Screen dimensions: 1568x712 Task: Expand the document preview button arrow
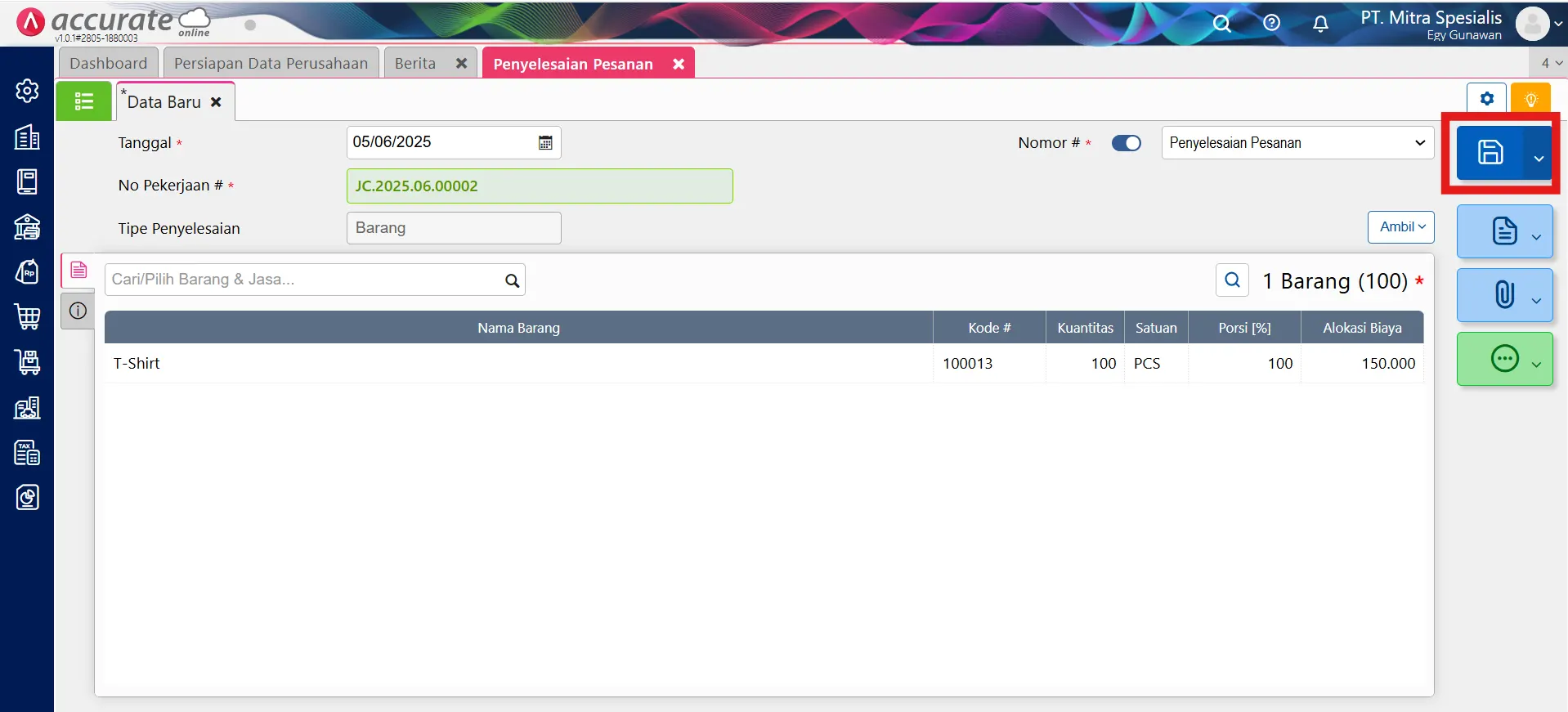pos(1536,237)
